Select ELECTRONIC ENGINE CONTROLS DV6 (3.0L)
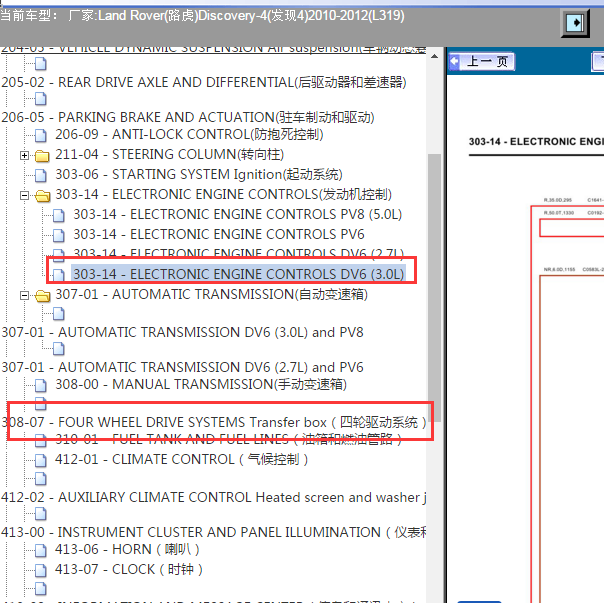The height and width of the screenshot is (603, 604). tap(239, 274)
